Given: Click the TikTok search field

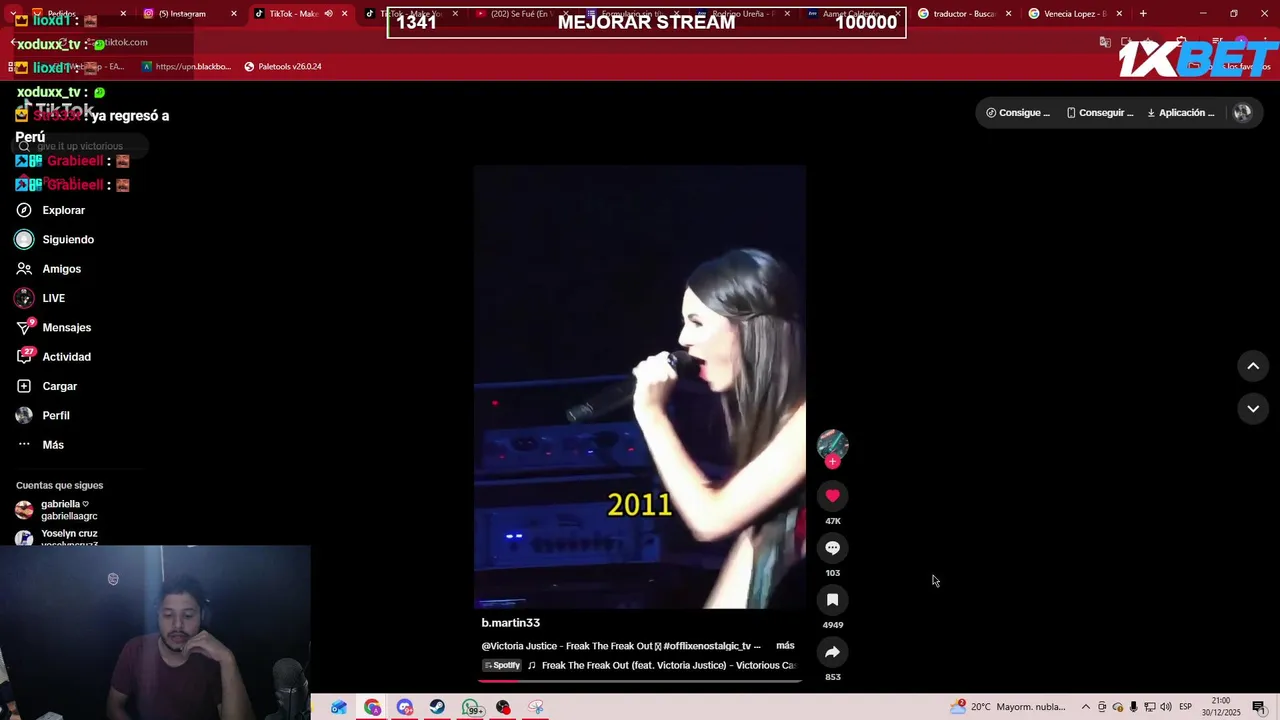Looking at the screenshot, I should tap(82, 146).
